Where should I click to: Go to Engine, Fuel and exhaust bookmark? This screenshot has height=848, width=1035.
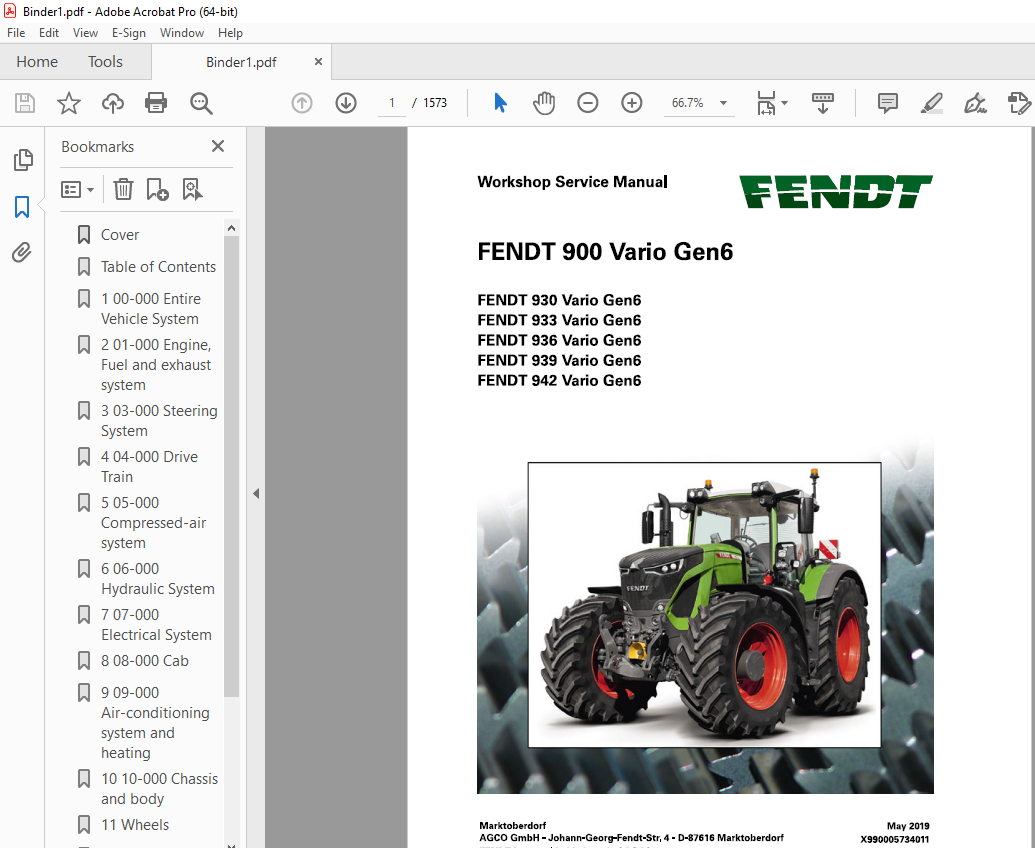tap(156, 364)
